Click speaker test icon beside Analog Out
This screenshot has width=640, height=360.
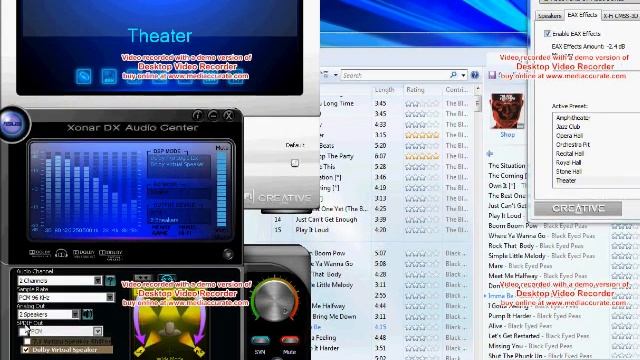tap(88, 314)
